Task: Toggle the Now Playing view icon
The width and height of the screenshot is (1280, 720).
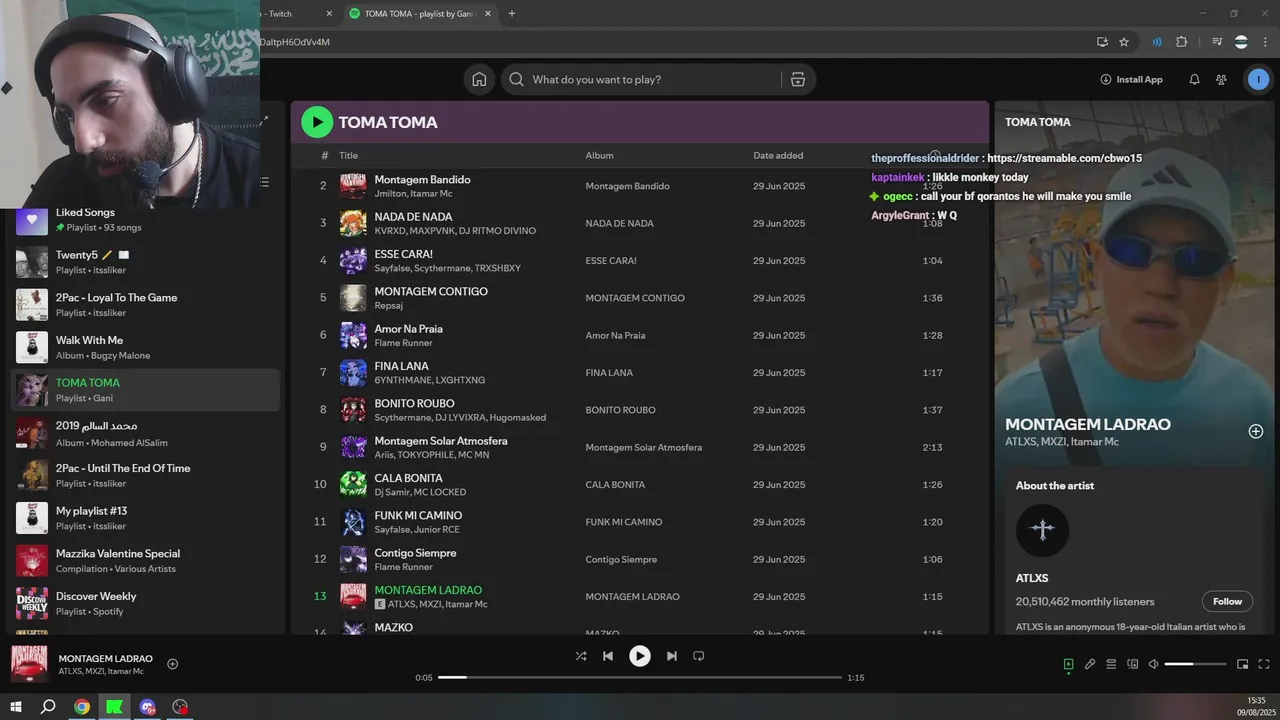Action: point(1068,664)
